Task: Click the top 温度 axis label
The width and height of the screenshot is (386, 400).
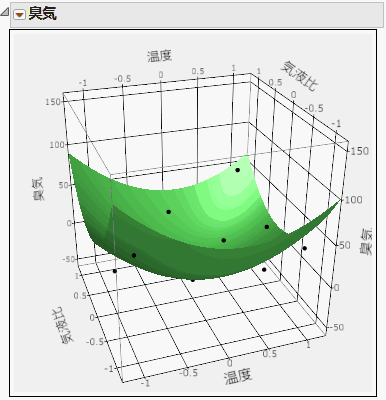Action: pyautogui.click(x=159, y=56)
